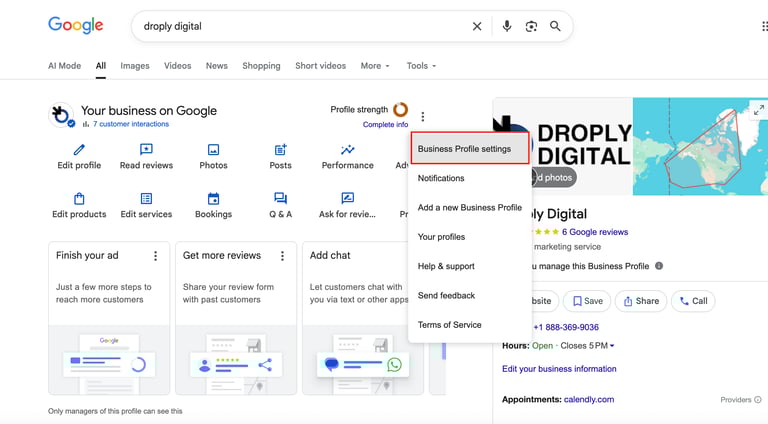This screenshot has width=768, height=424.
Task: Switch to the AI Mode tab
Action: tap(65, 66)
